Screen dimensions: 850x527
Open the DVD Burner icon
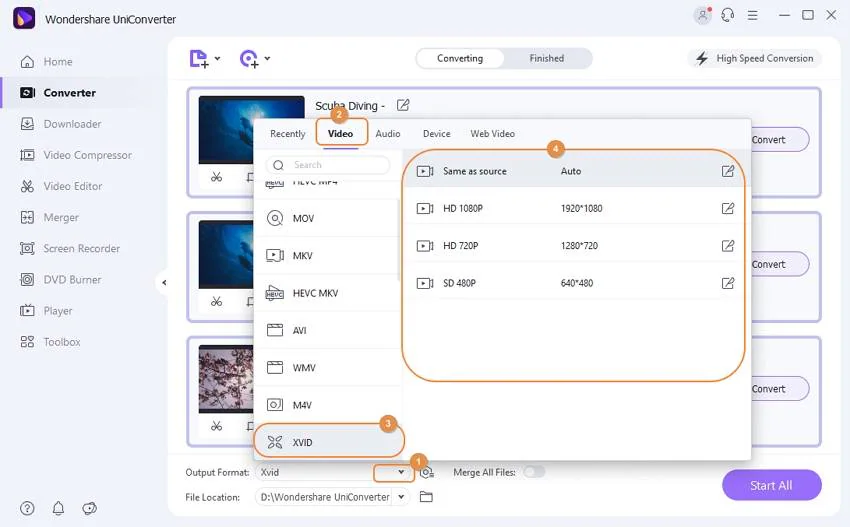pyautogui.click(x=27, y=280)
